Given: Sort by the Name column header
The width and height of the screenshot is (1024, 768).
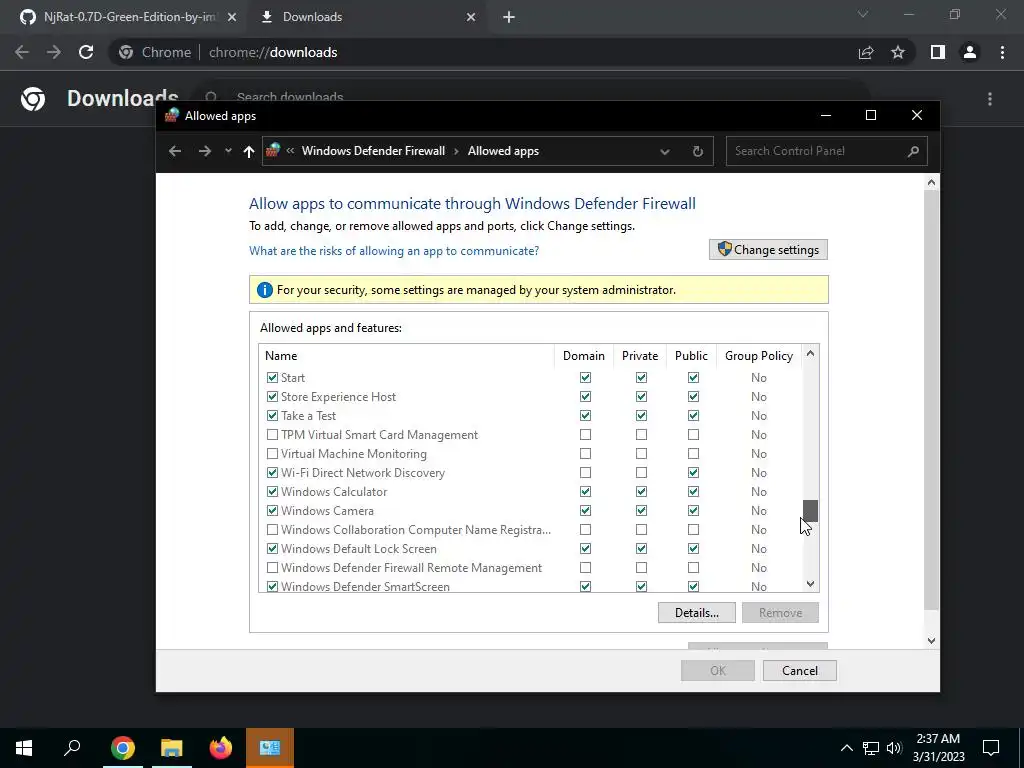Looking at the screenshot, I should point(407,356).
